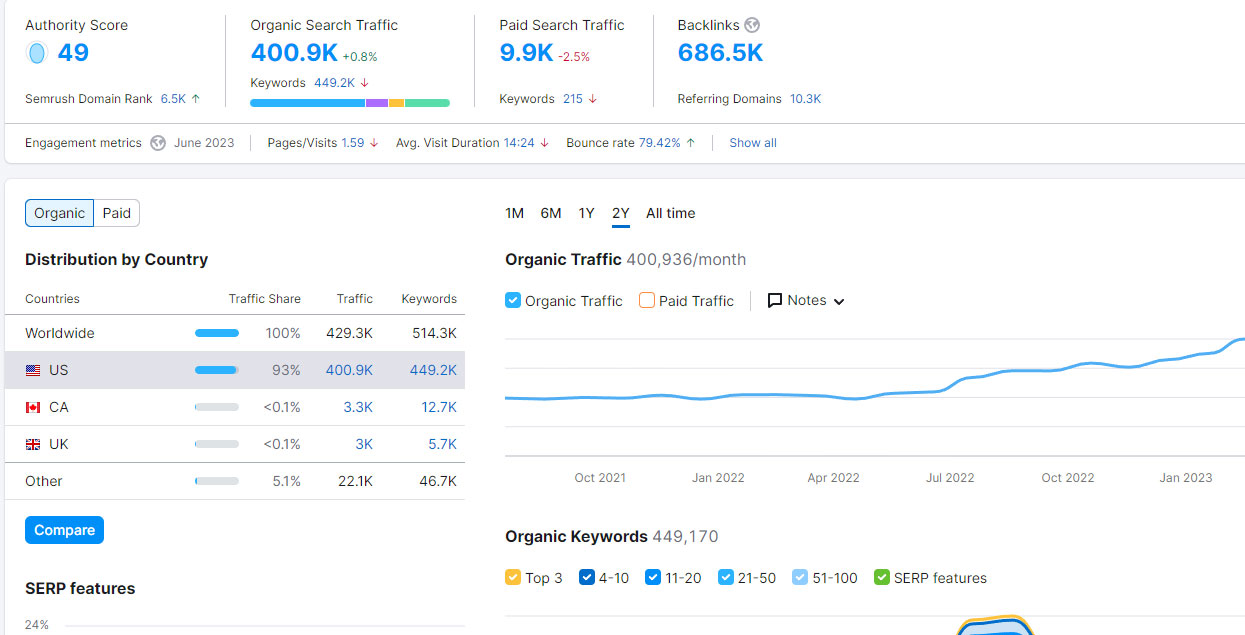Click the globe icon next to Backlinks
The width and height of the screenshot is (1245, 635).
tap(752, 25)
